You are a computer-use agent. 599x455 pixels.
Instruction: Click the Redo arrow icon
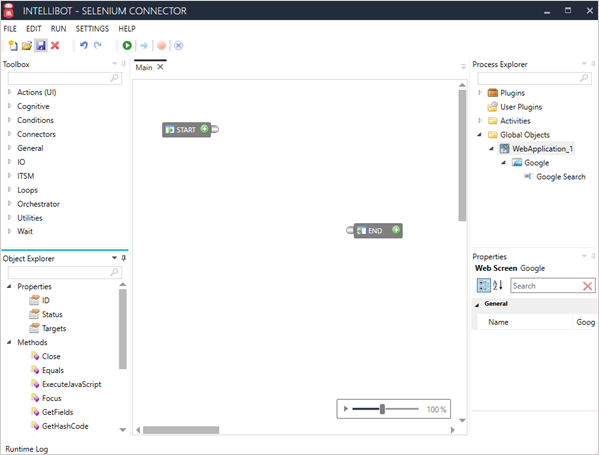click(98, 45)
